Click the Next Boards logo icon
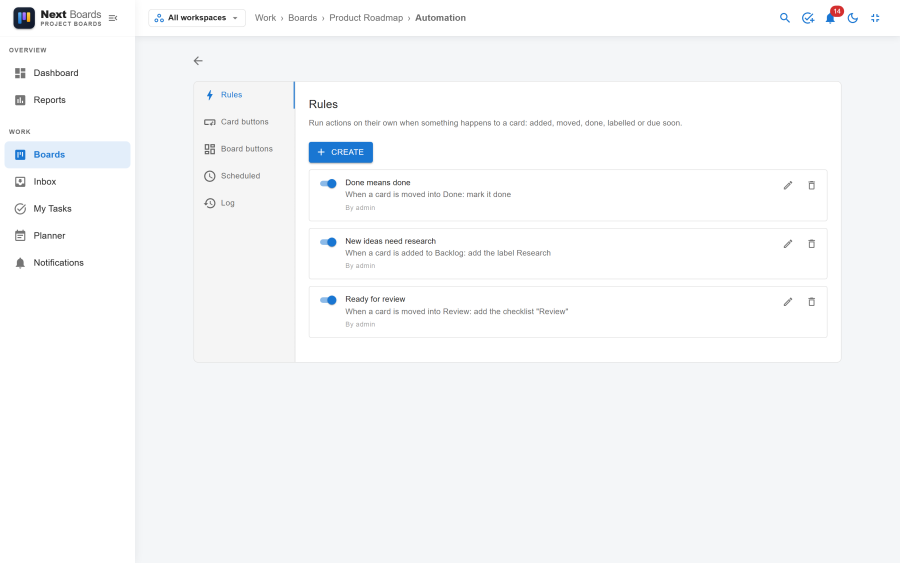The width and height of the screenshot is (900, 563). point(24,18)
